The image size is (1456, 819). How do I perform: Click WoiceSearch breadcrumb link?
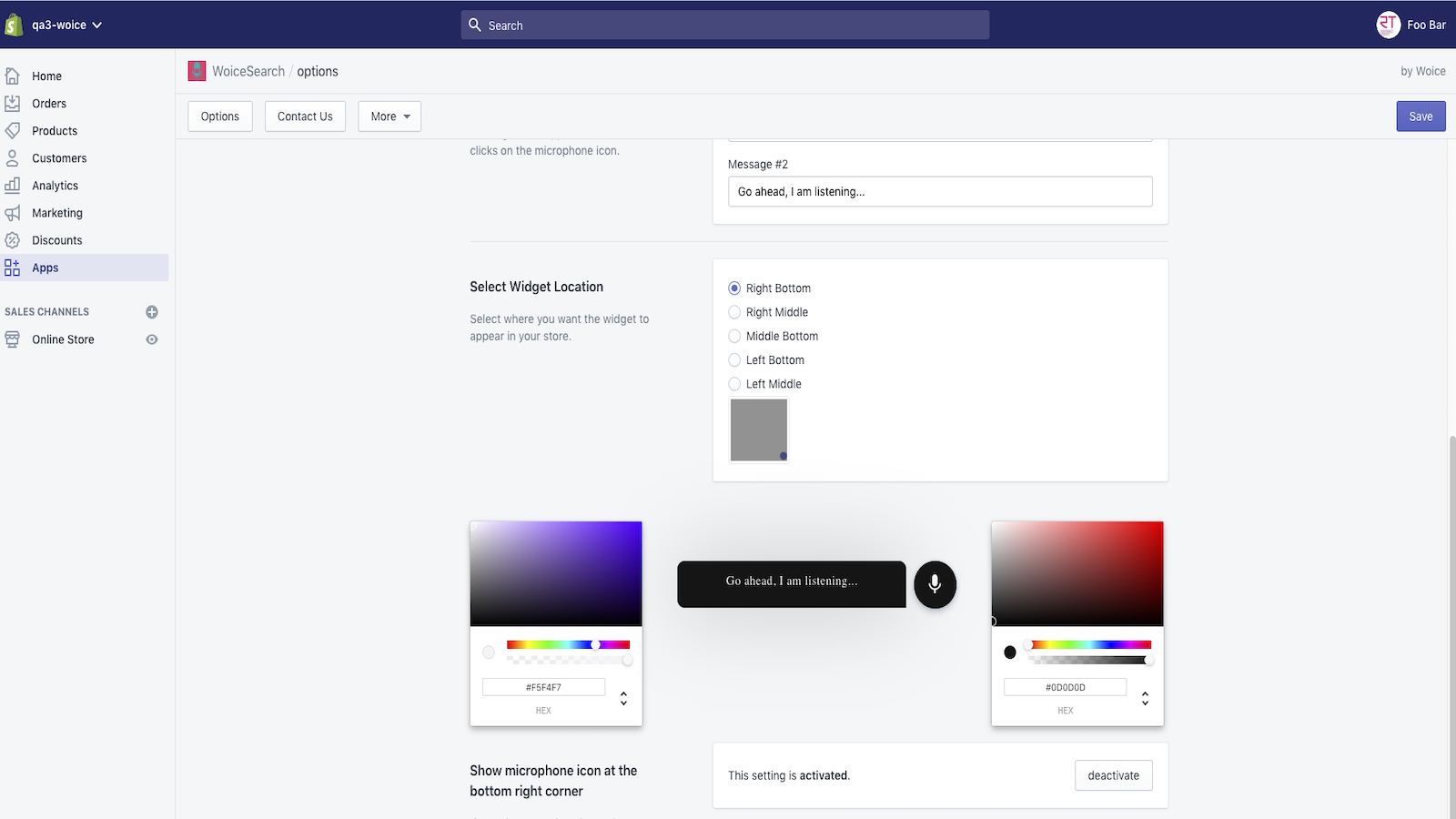coord(248,71)
